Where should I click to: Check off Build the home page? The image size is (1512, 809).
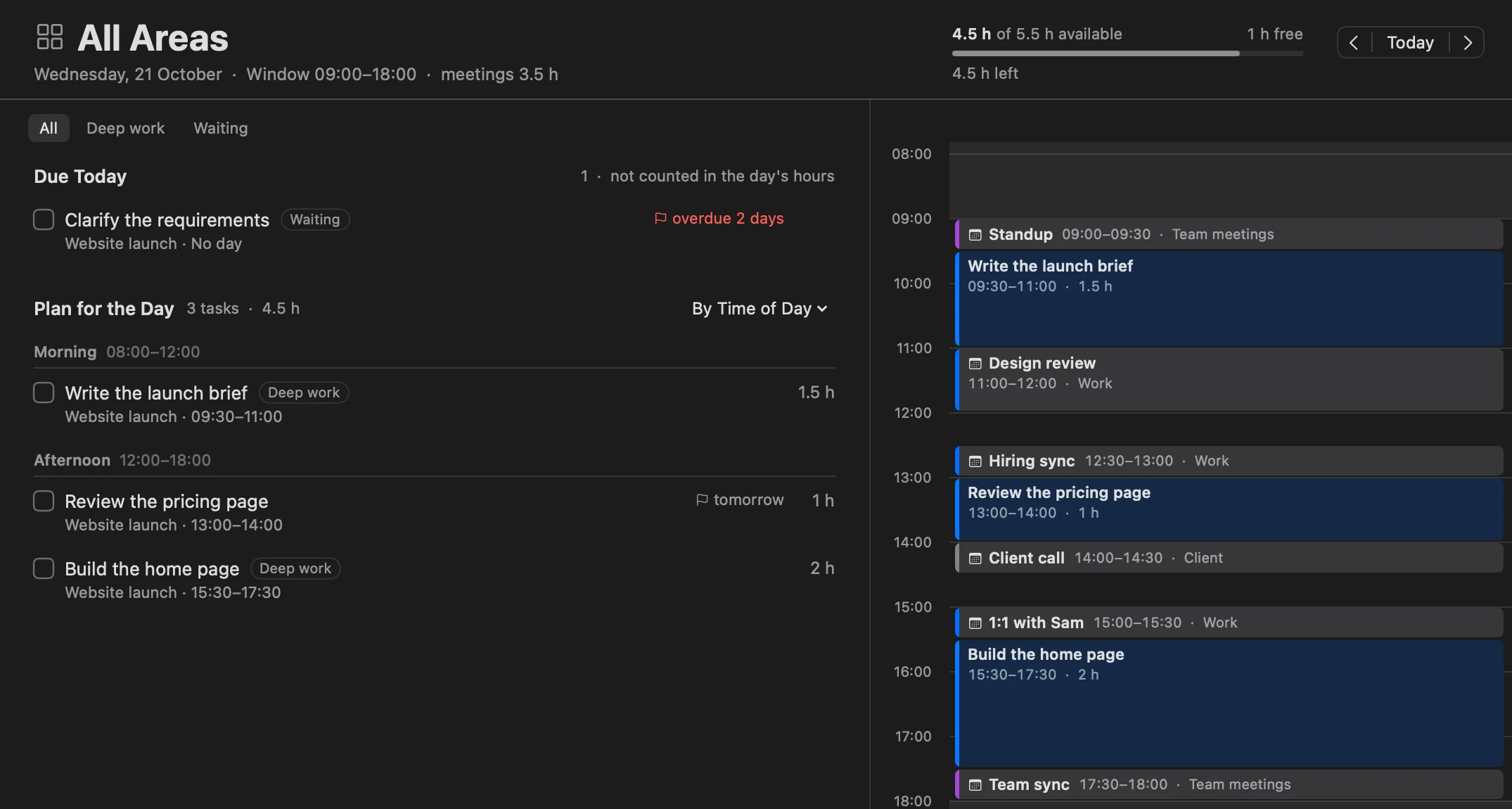(x=44, y=568)
